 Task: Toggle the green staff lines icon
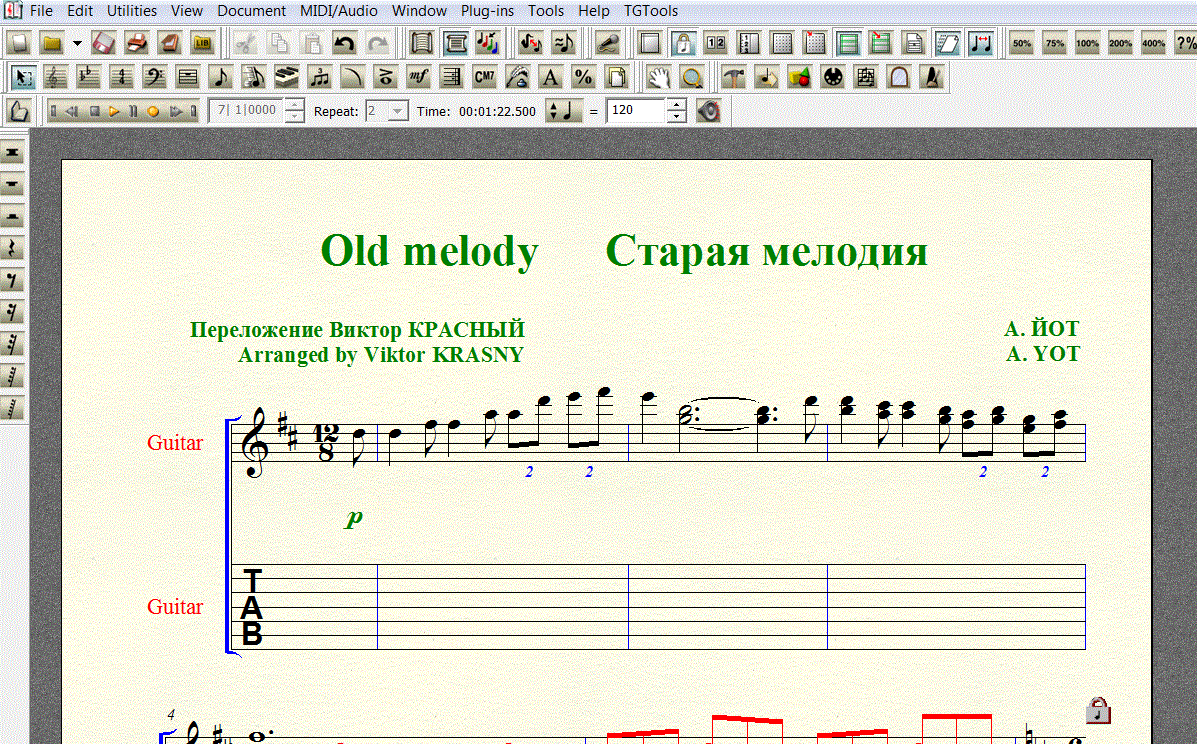[847, 43]
